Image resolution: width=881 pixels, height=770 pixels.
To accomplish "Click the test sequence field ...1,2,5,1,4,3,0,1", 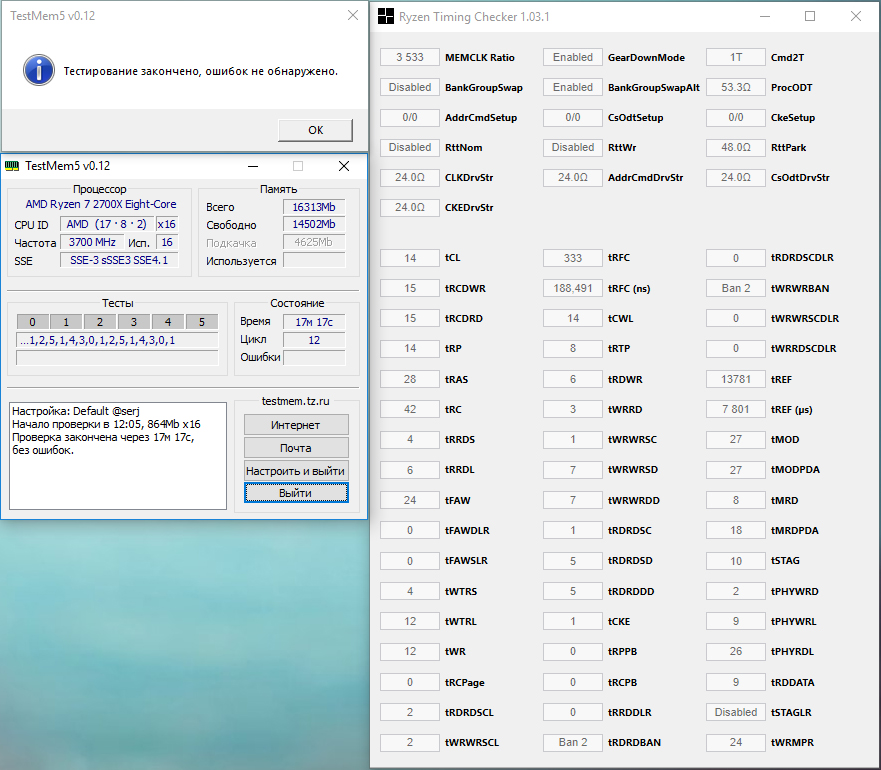I will pyautogui.click(x=117, y=340).
